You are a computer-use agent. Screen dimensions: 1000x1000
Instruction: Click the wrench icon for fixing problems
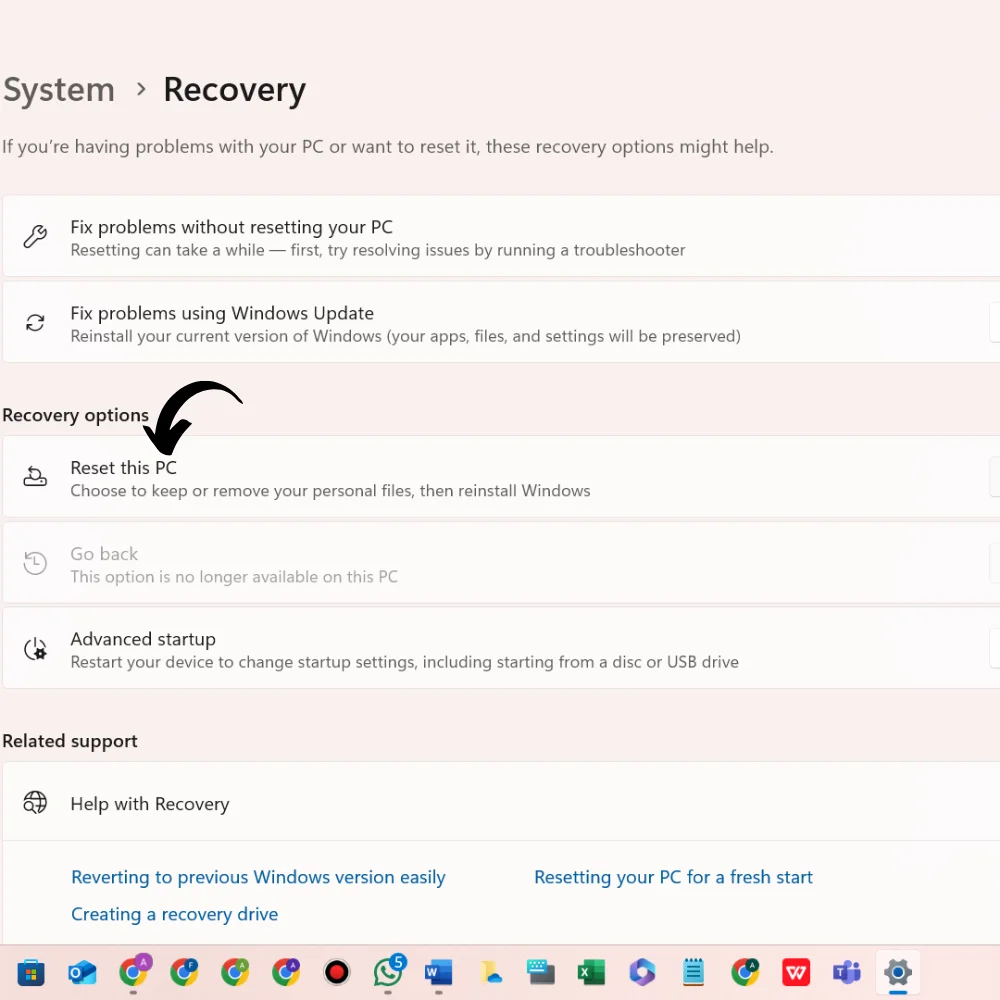pyautogui.click(x=35, y=237)
